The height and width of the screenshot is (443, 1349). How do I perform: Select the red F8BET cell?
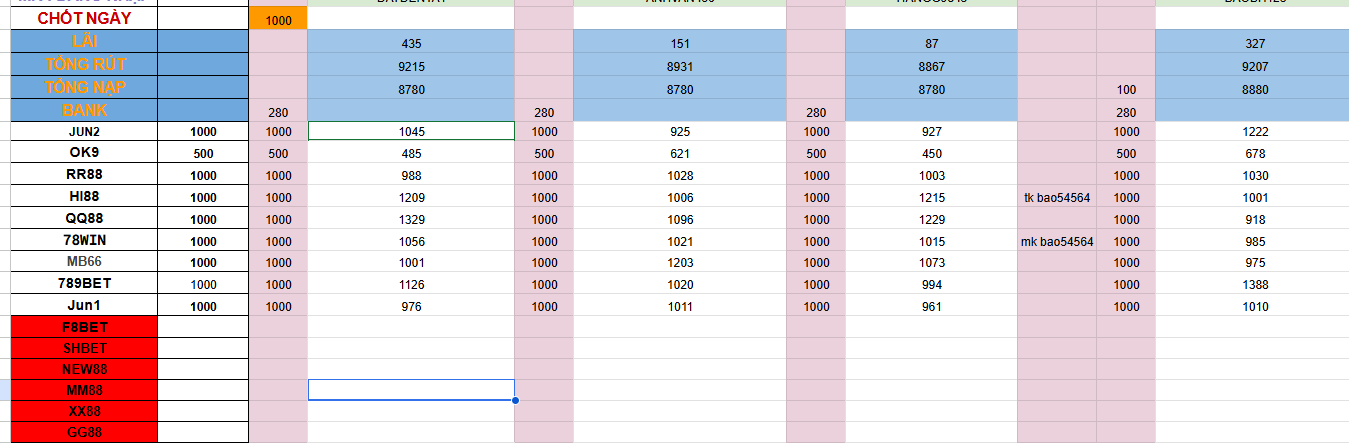tap(84, 327)
